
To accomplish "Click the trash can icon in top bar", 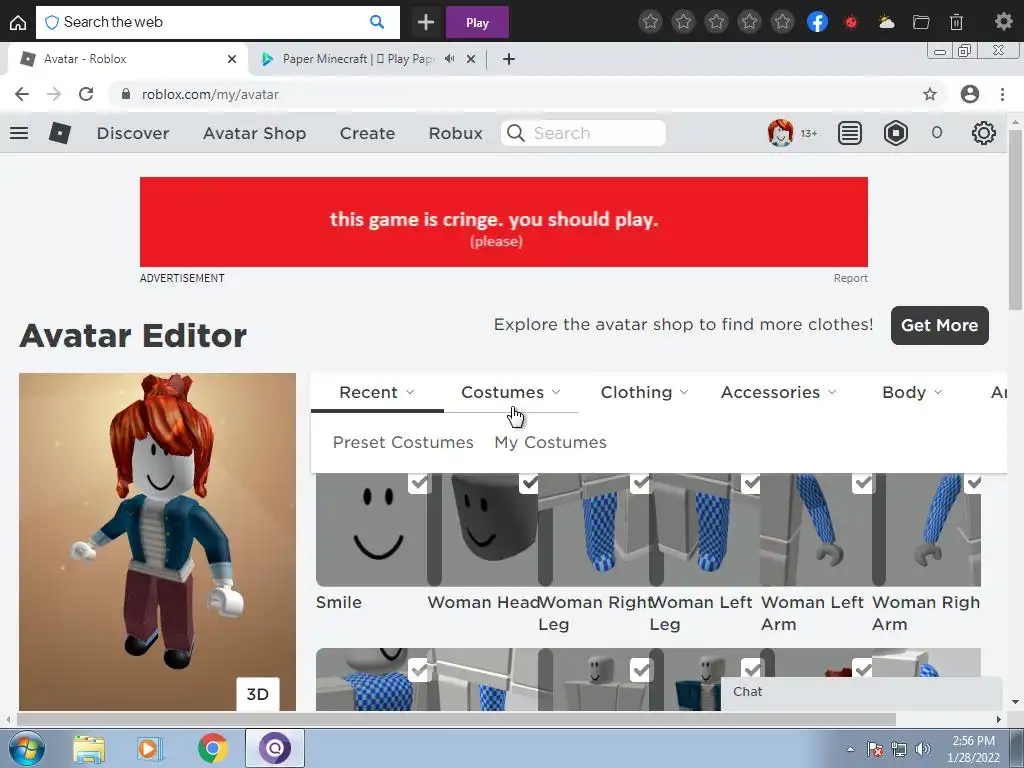I will coord(956,23).
